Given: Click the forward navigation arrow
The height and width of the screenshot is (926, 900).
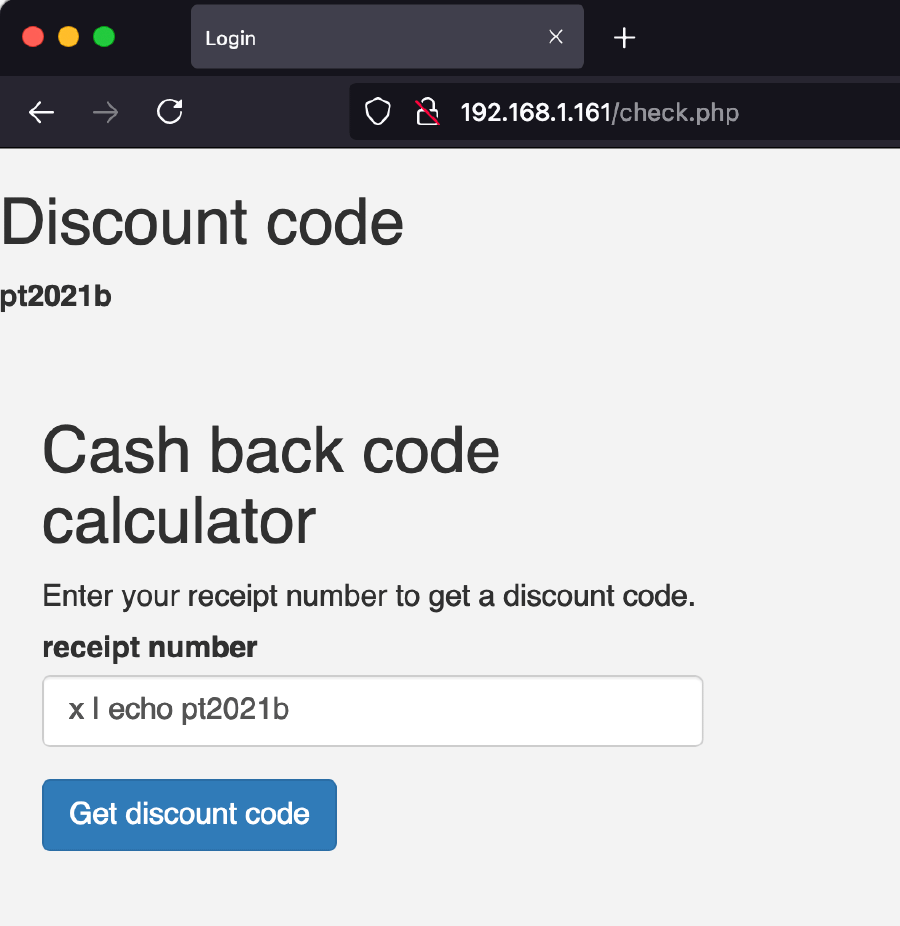Looking at the screenshot, I should click(105, 112).
